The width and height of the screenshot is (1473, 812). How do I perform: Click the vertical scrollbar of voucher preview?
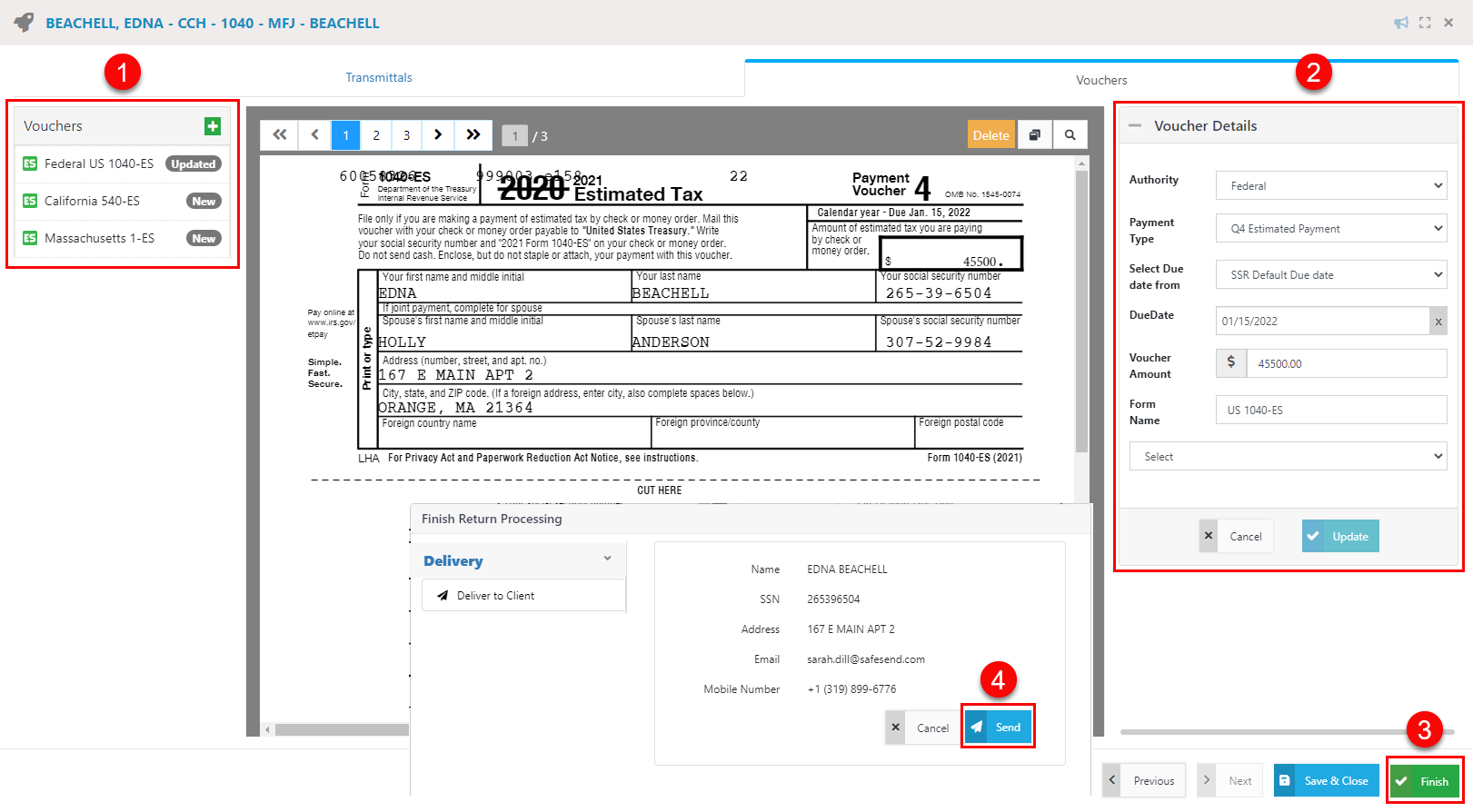tap(1081, 309)
